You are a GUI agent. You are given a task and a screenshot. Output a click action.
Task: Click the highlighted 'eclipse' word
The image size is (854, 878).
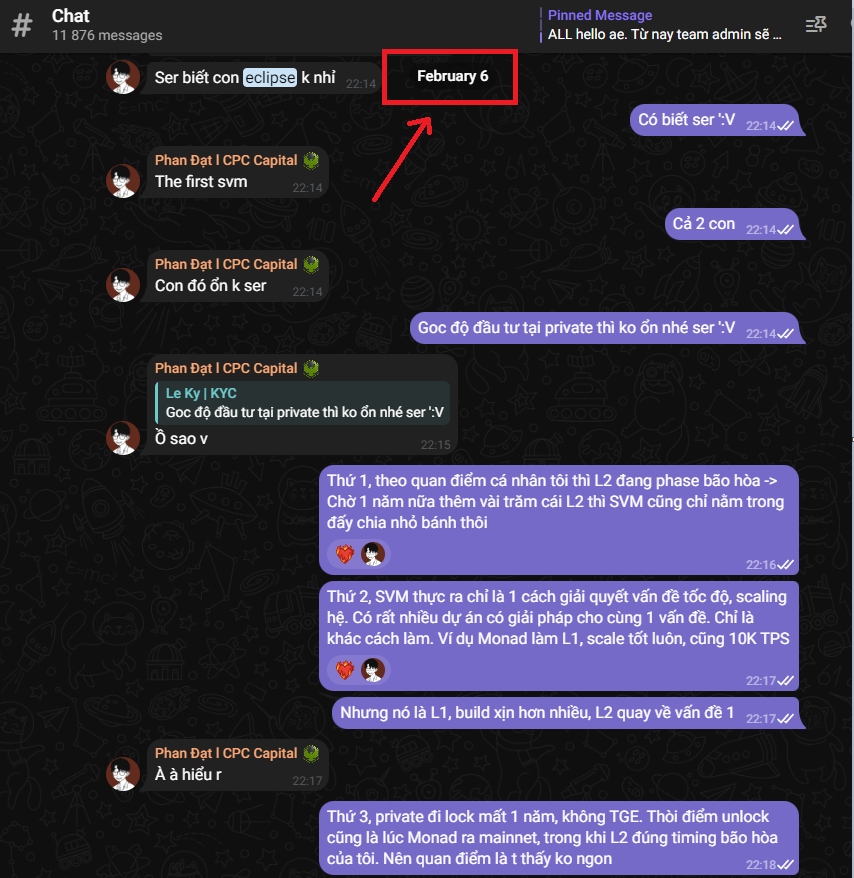(270, 77)
